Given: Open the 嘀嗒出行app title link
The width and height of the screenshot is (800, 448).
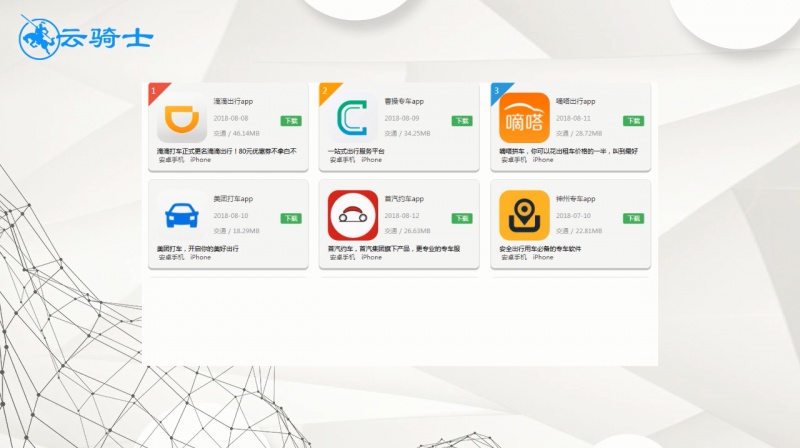Looking at the screenshot, I should click(x=576, y=102).
